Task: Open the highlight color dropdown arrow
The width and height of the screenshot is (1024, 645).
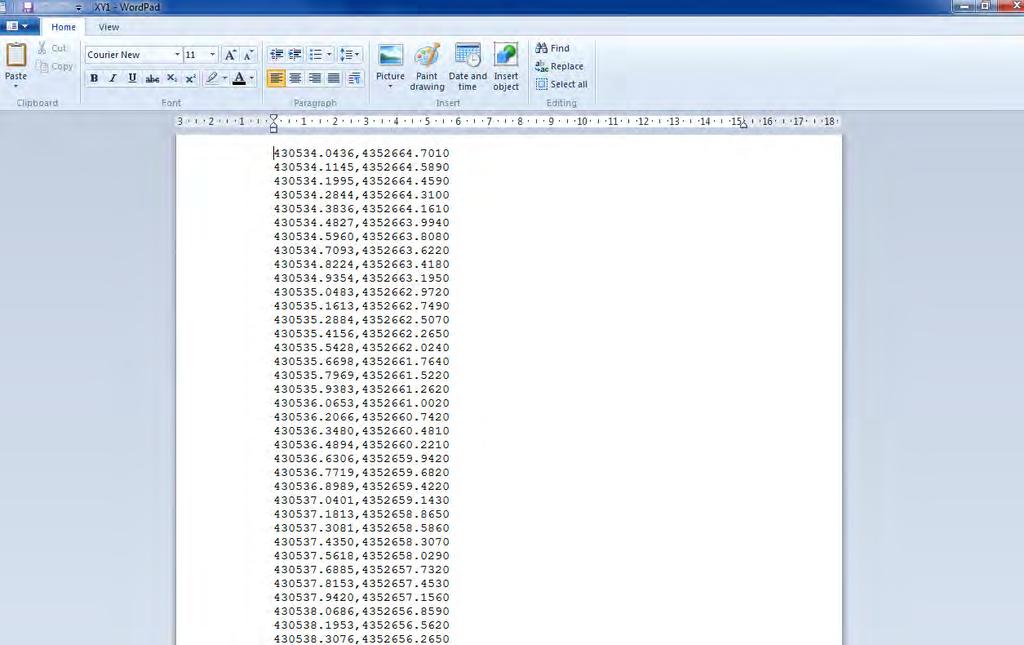Action: pos(225,78)
